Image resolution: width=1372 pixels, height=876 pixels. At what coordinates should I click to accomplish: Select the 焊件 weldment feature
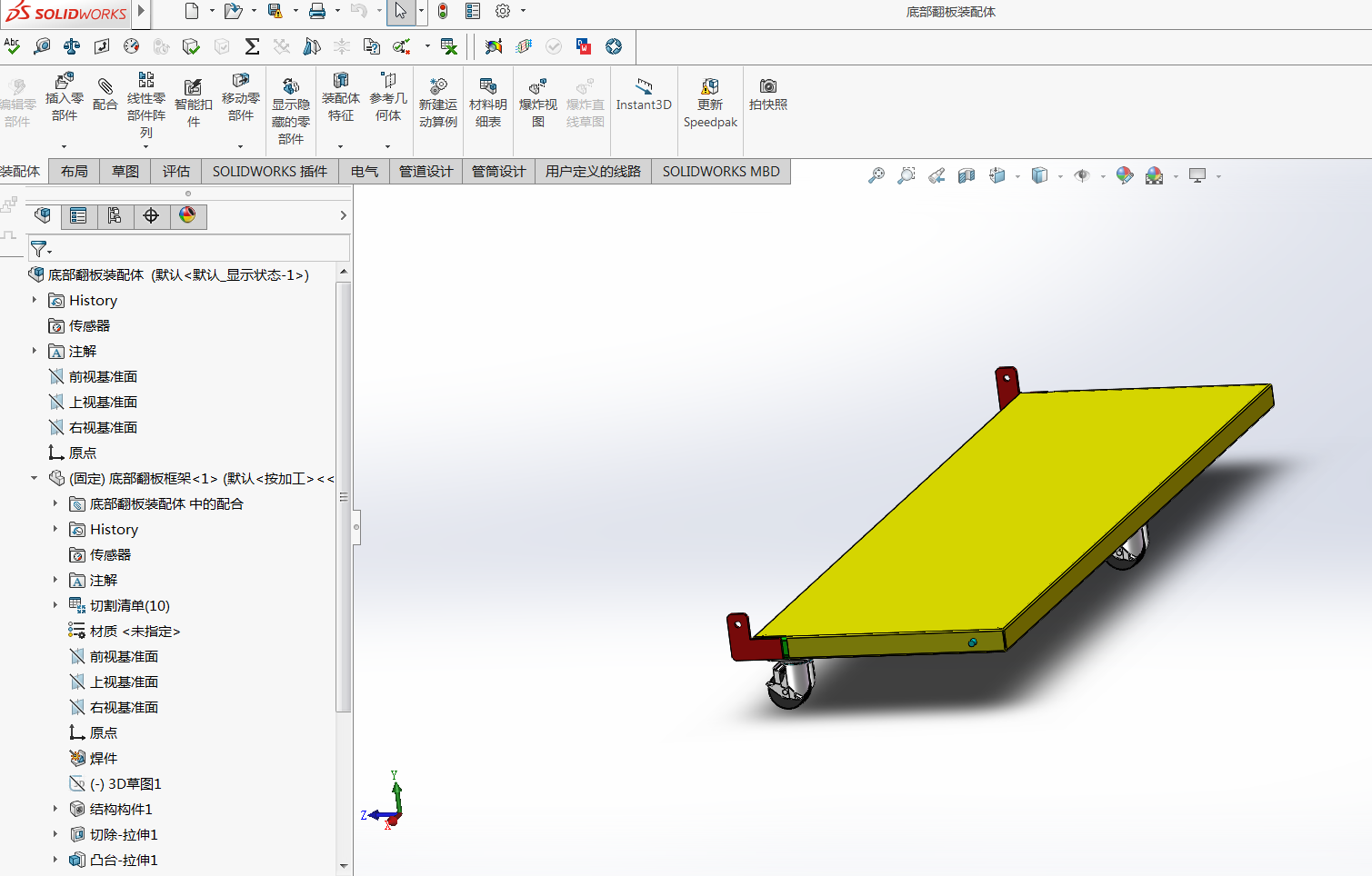point(104,758)
